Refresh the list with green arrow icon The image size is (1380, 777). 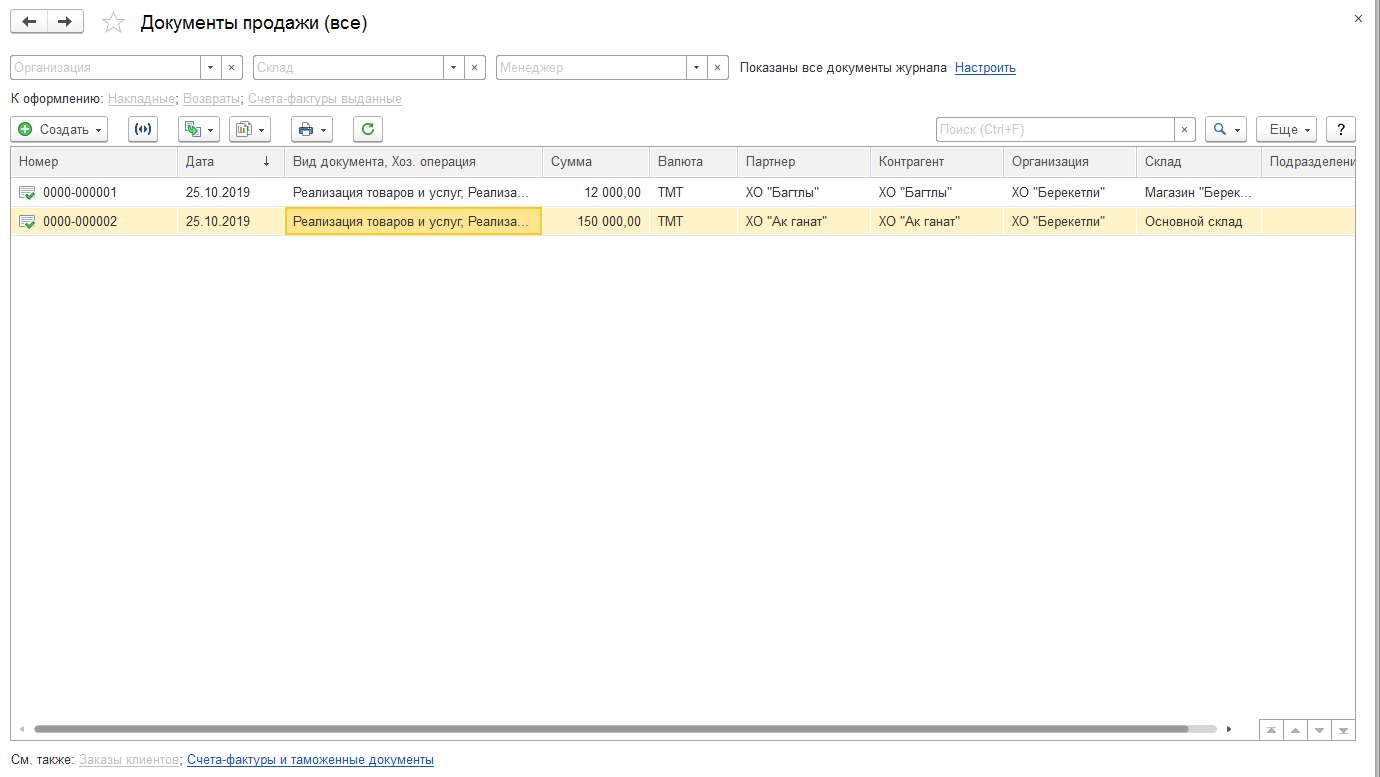pos(368,129)
